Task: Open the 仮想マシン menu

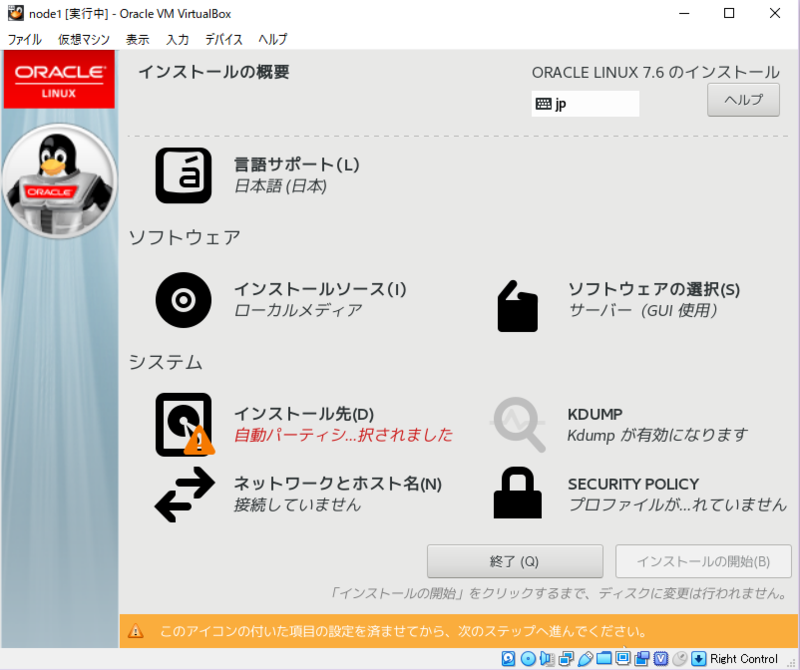Action: [x=84, y=39]
